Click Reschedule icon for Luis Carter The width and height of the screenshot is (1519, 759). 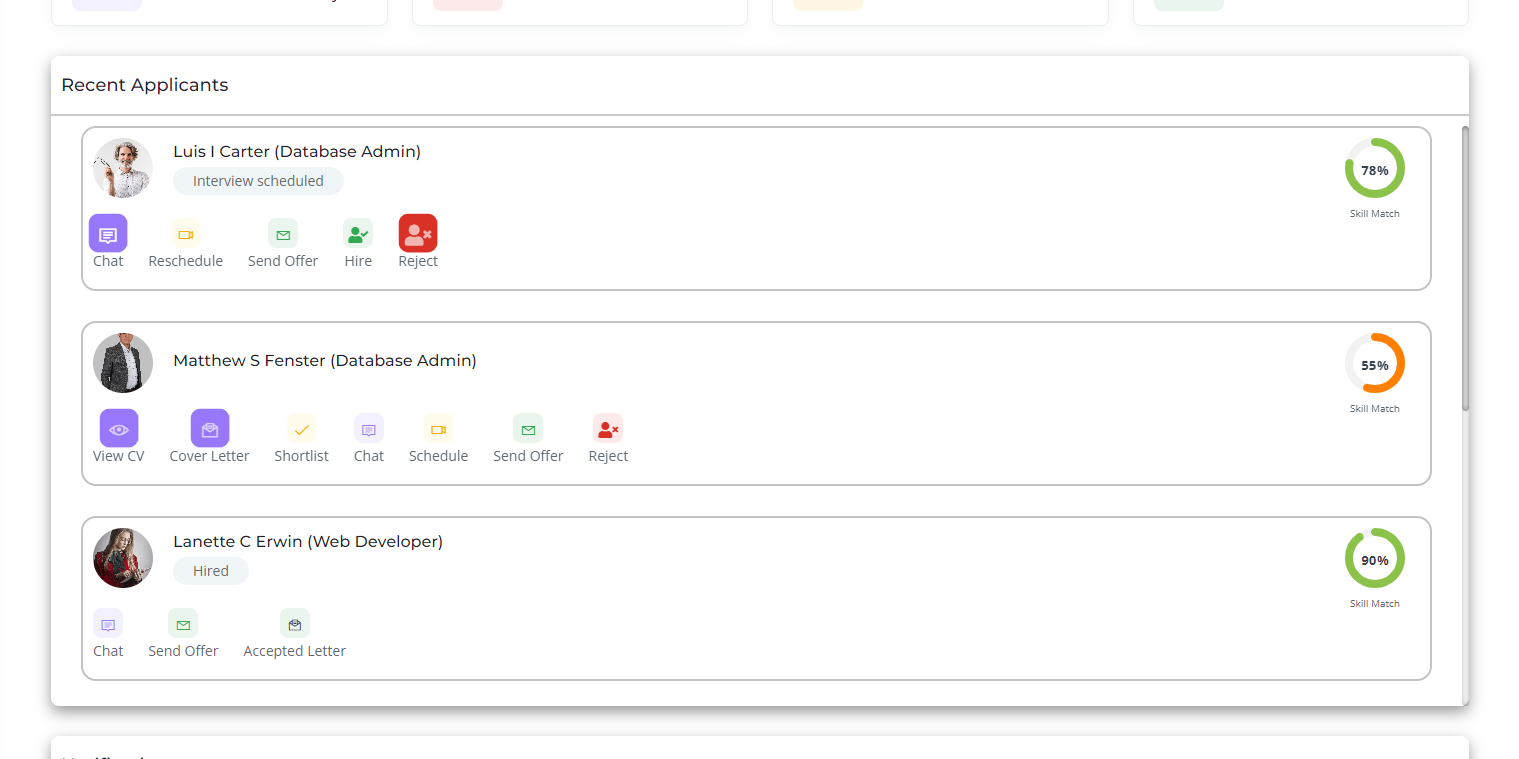coord(185,234)
